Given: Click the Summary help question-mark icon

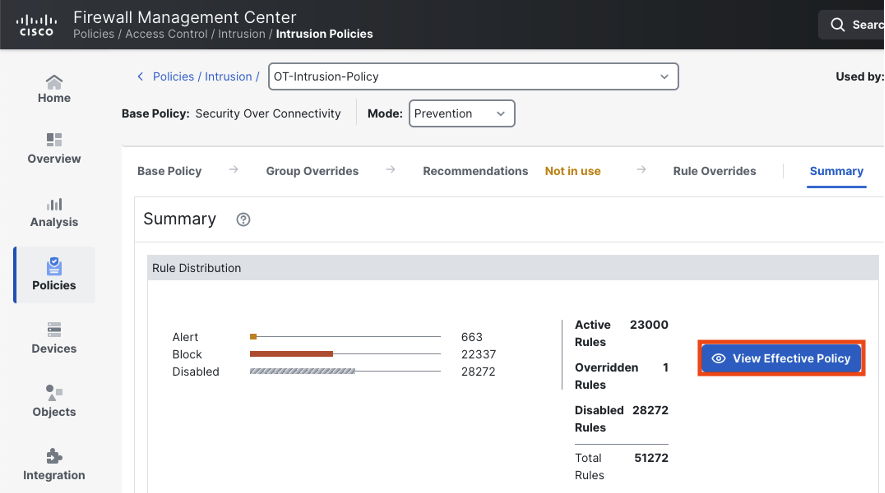Looking at the screenshot, I should (x=243, y=220).
